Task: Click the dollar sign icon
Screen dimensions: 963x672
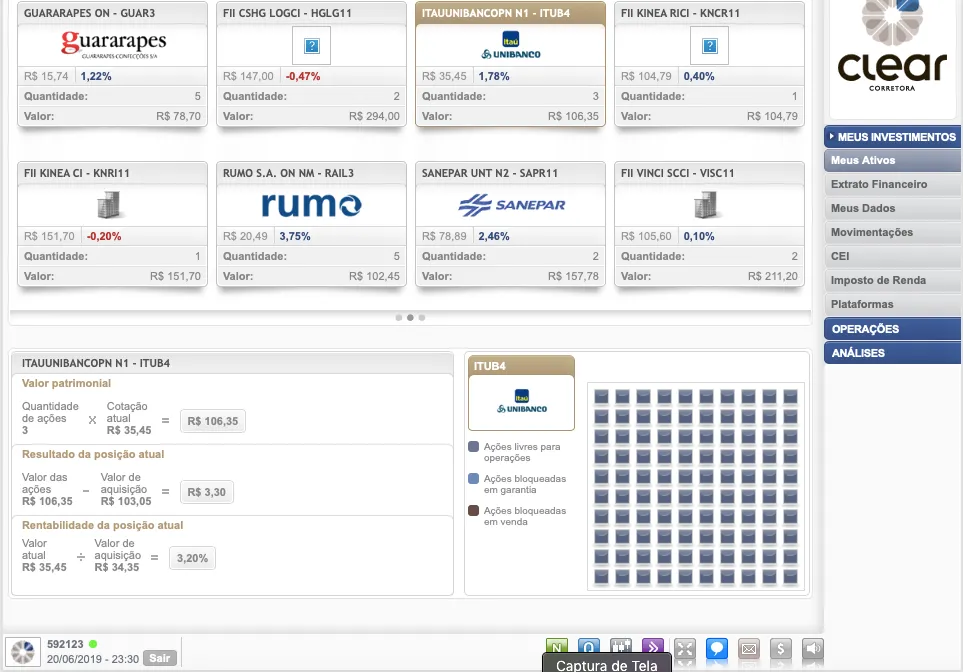Action: coord(781,649)
